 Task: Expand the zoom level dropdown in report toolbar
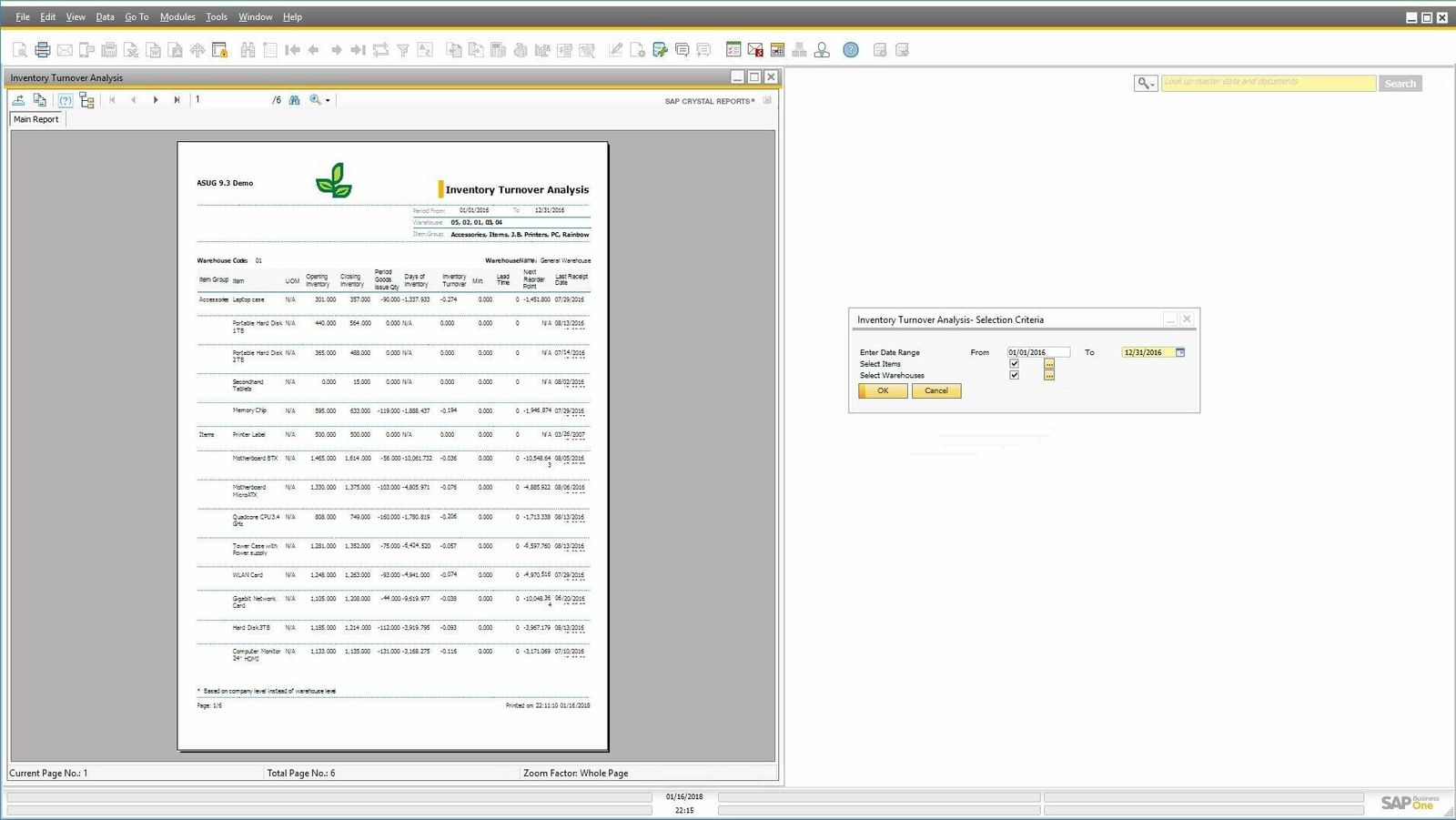click(x=328, y=101)
